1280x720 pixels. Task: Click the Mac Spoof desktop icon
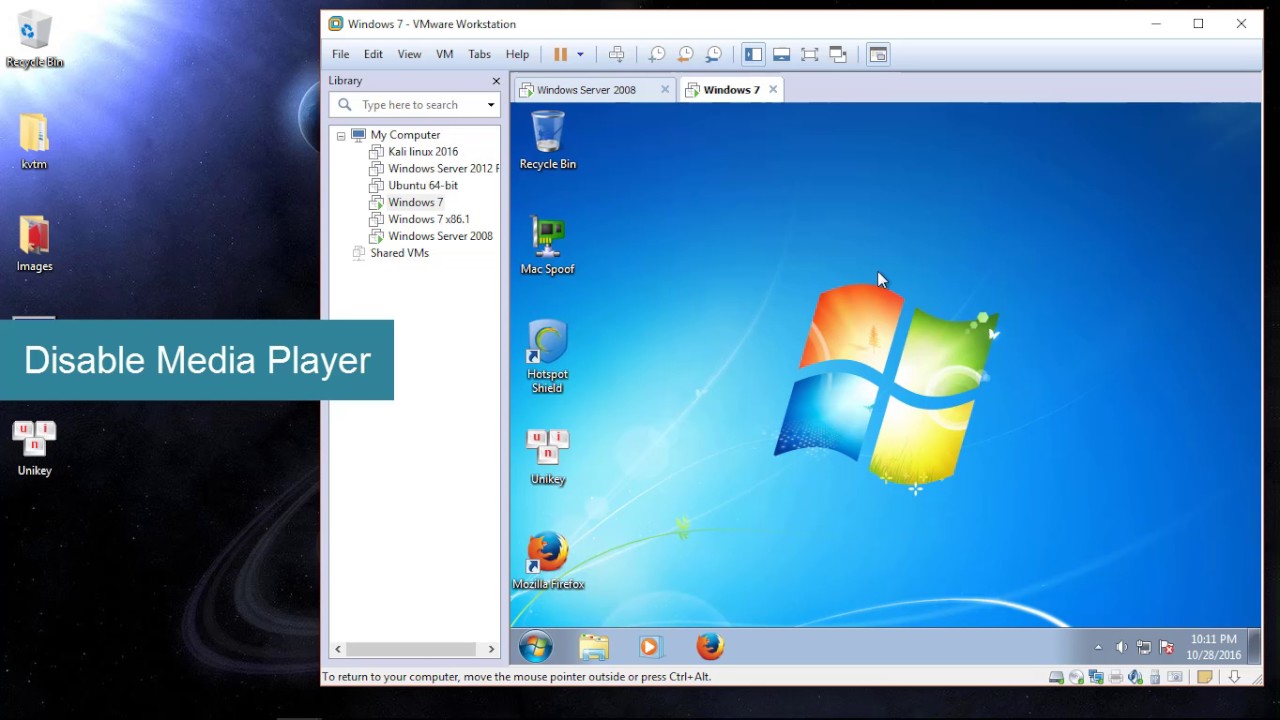point(548,246)
